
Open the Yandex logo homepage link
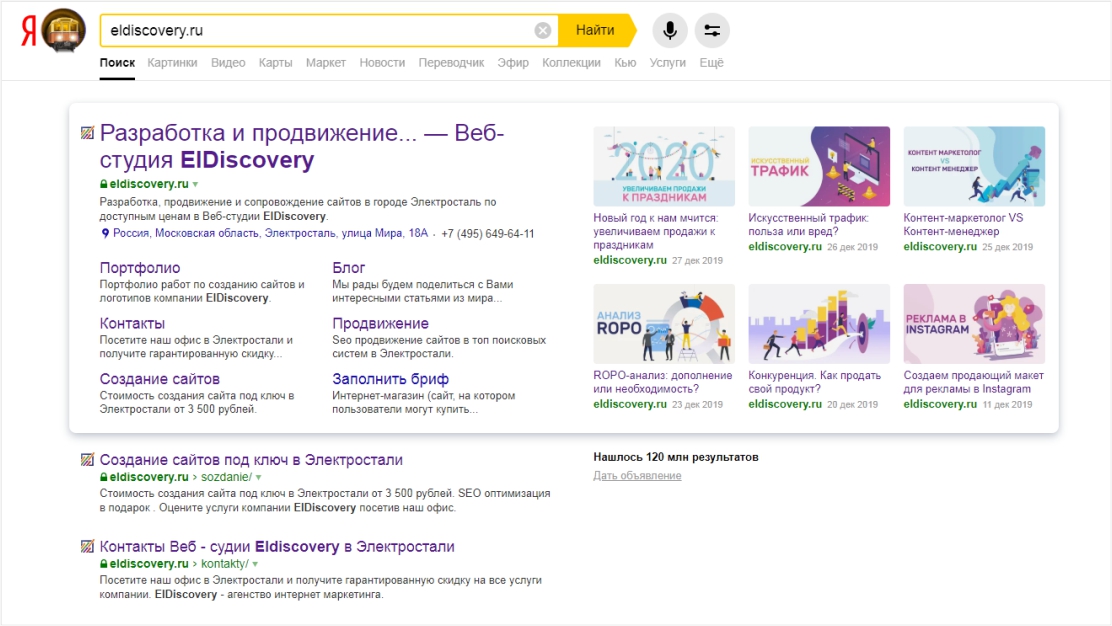[28, 30]
